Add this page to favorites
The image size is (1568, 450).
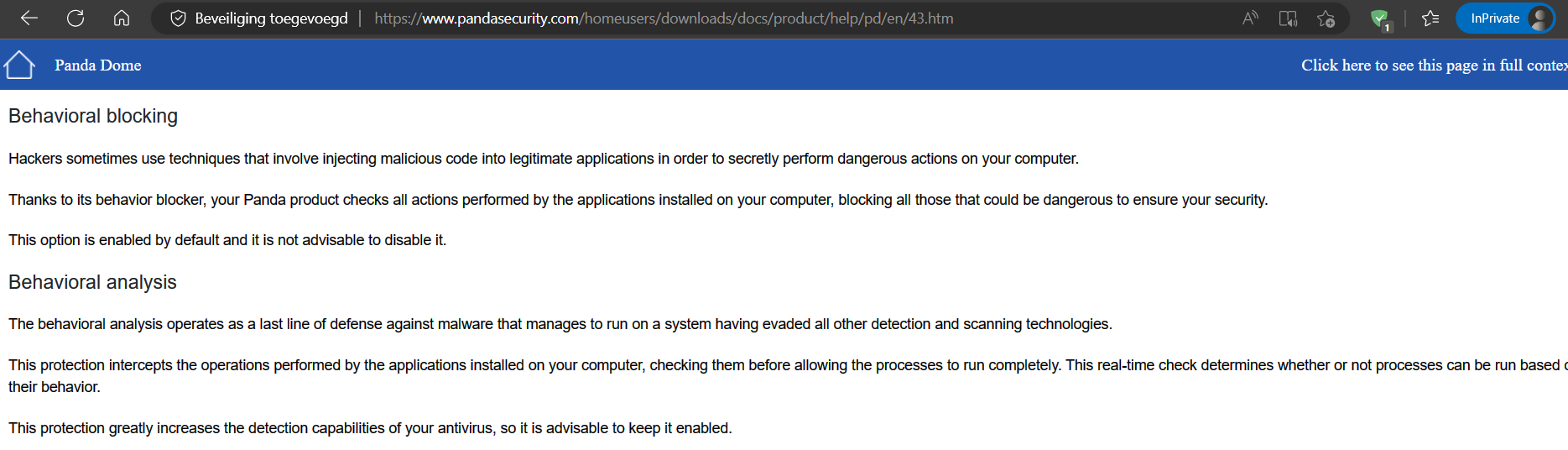coord(1326,18)
